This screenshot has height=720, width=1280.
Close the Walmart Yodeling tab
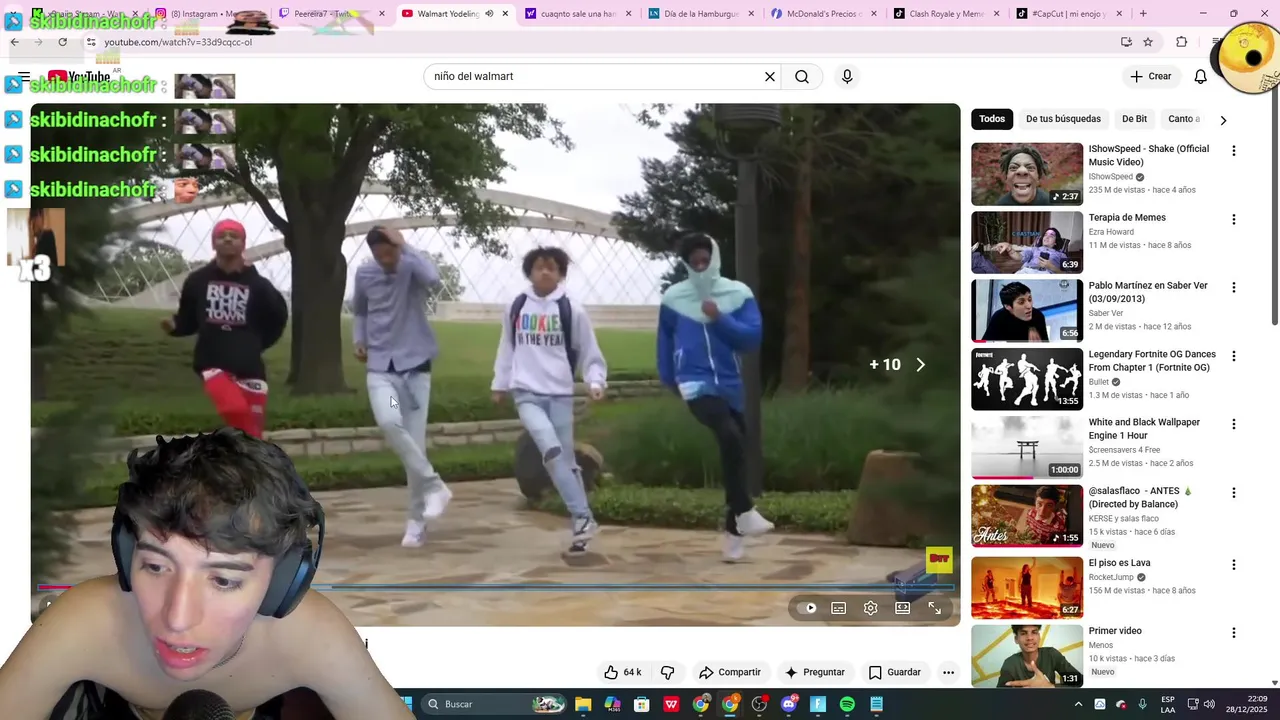point(505,14)
